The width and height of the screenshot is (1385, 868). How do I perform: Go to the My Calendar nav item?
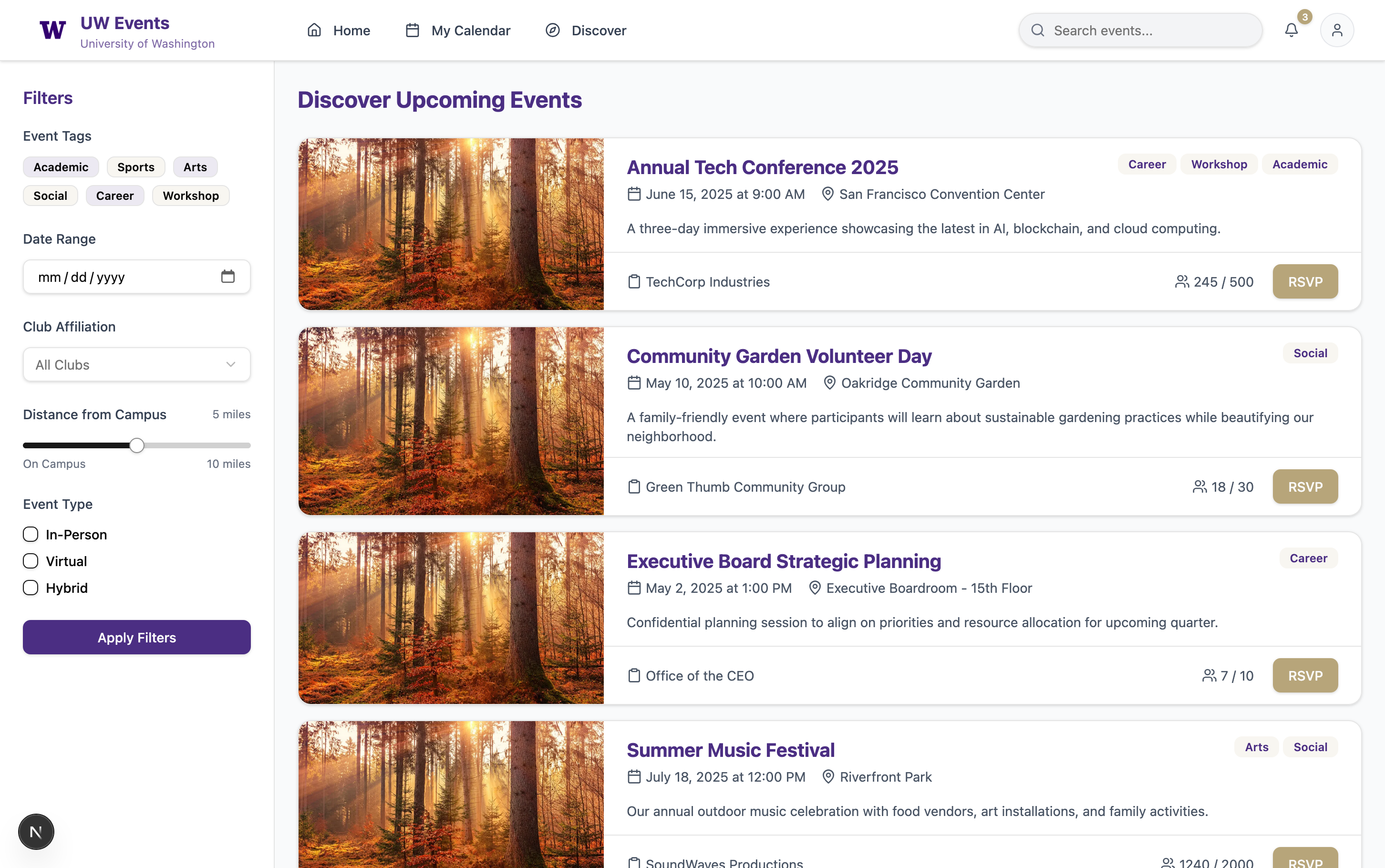pyautogui.click(x=457, y=31)
